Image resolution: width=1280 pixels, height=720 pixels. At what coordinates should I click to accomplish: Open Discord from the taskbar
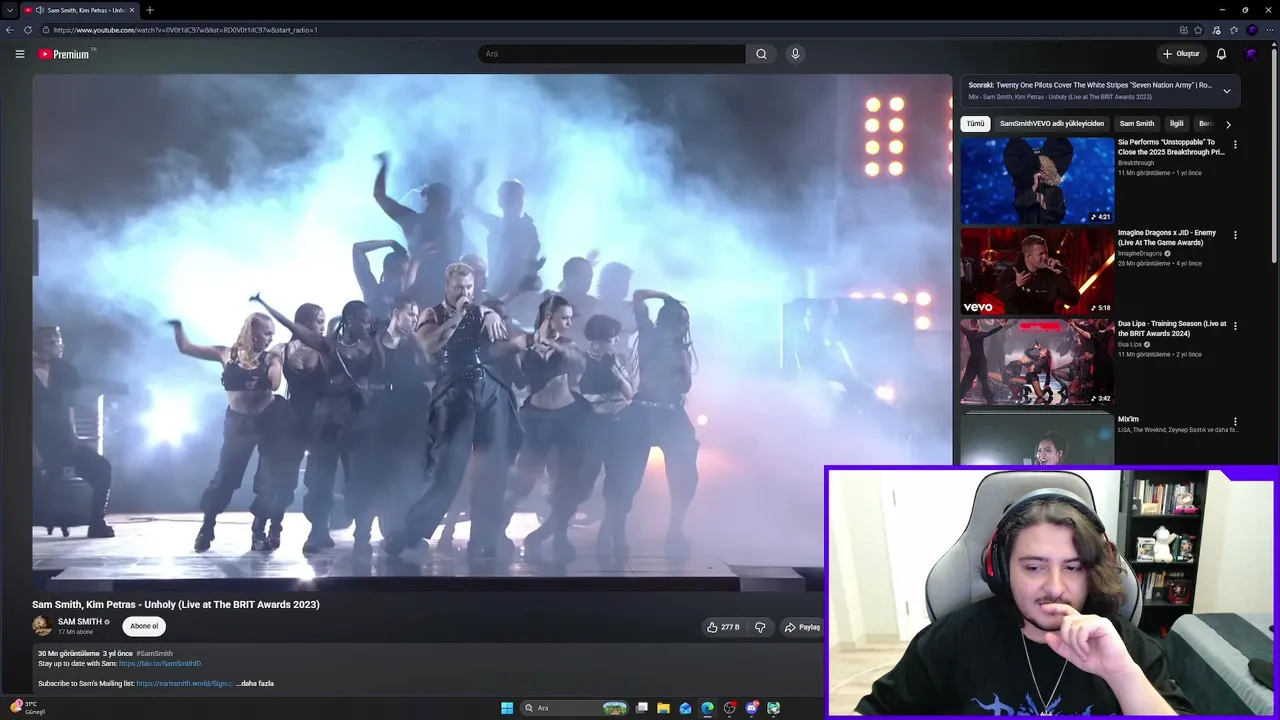[x=751, y=708]
